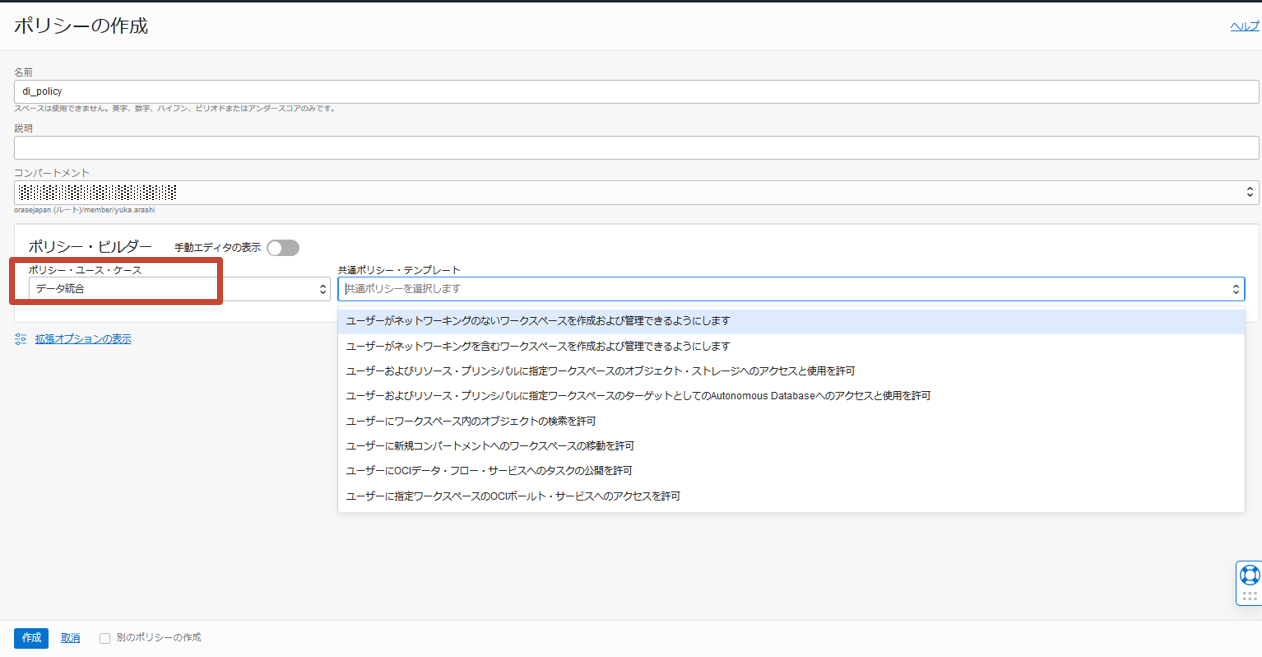1262x657 pixels.
Task: Choose the オブジェクト・ストレージ access policy option
Action: pyautogui.click(x=600, y=371)
